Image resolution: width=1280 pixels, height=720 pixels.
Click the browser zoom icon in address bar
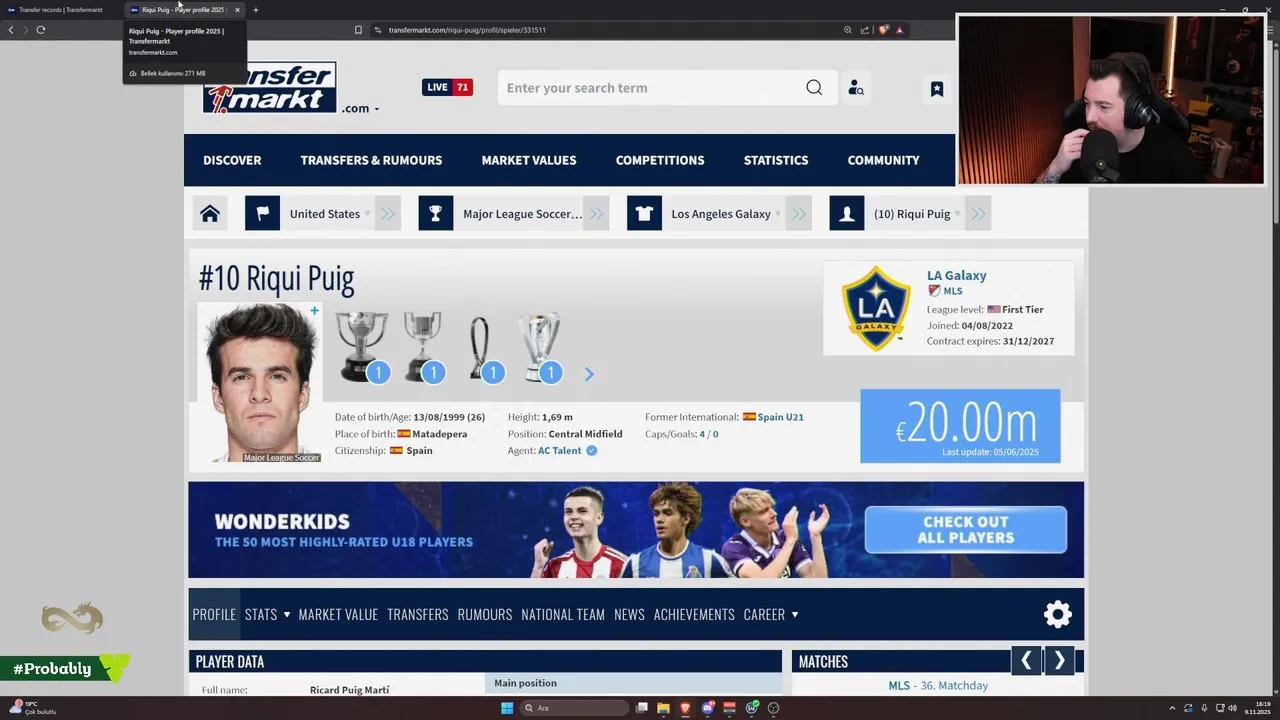click(848, 30)
